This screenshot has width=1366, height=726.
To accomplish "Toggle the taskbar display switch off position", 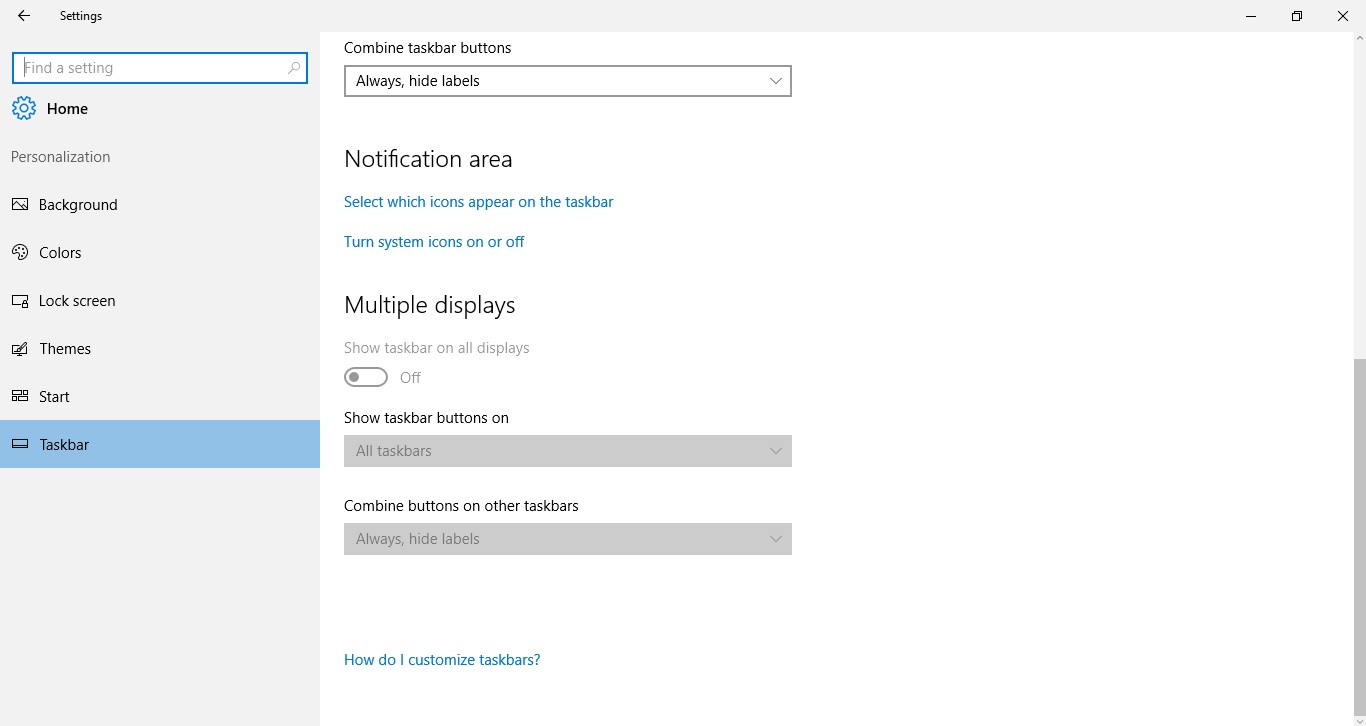I will pos(365,377).
